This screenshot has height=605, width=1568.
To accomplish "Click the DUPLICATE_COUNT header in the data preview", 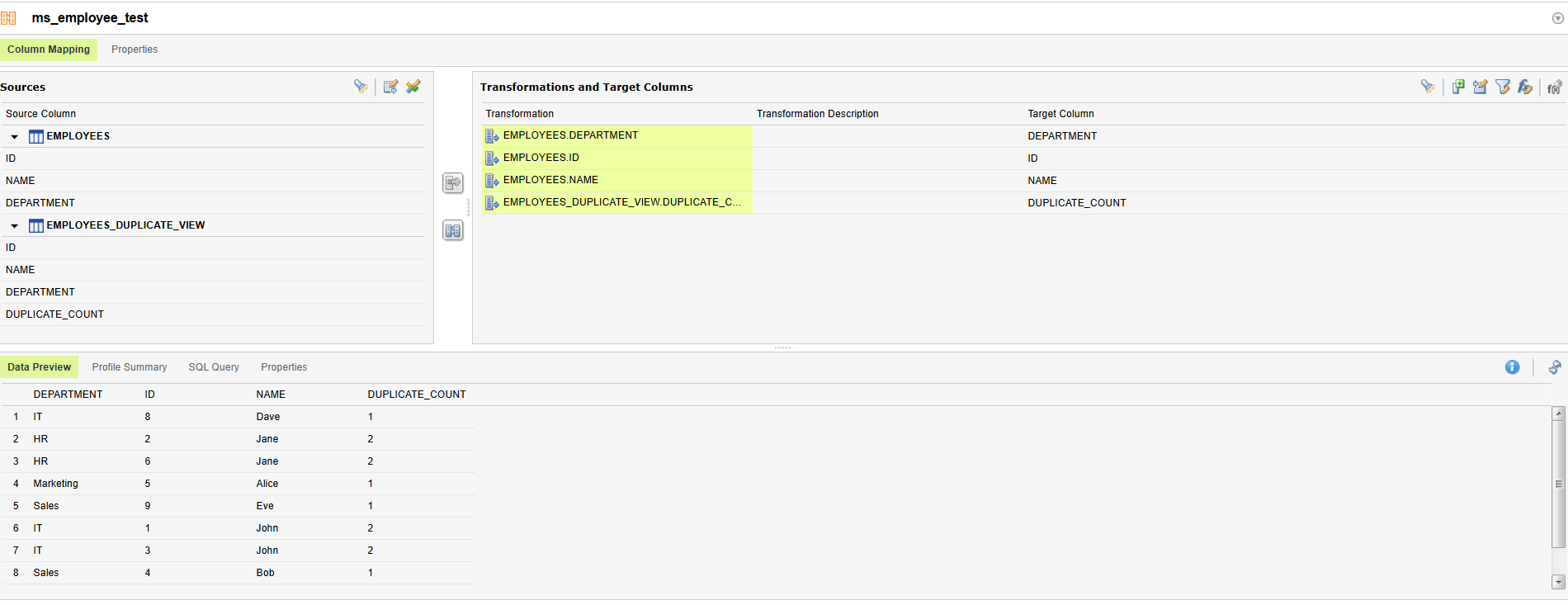I will coord(417,395).
